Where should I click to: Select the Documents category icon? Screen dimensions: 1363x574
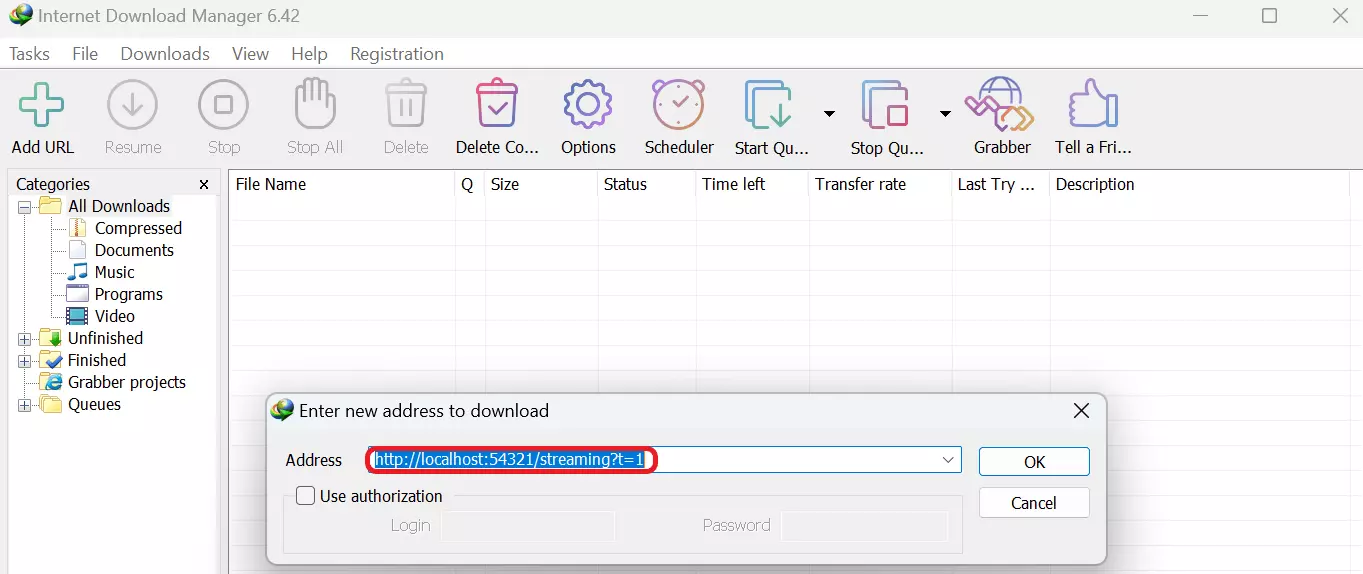[x=77, y=250]
